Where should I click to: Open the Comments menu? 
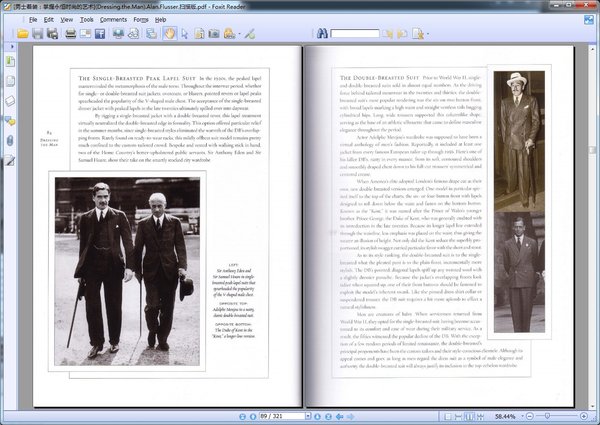113,19
